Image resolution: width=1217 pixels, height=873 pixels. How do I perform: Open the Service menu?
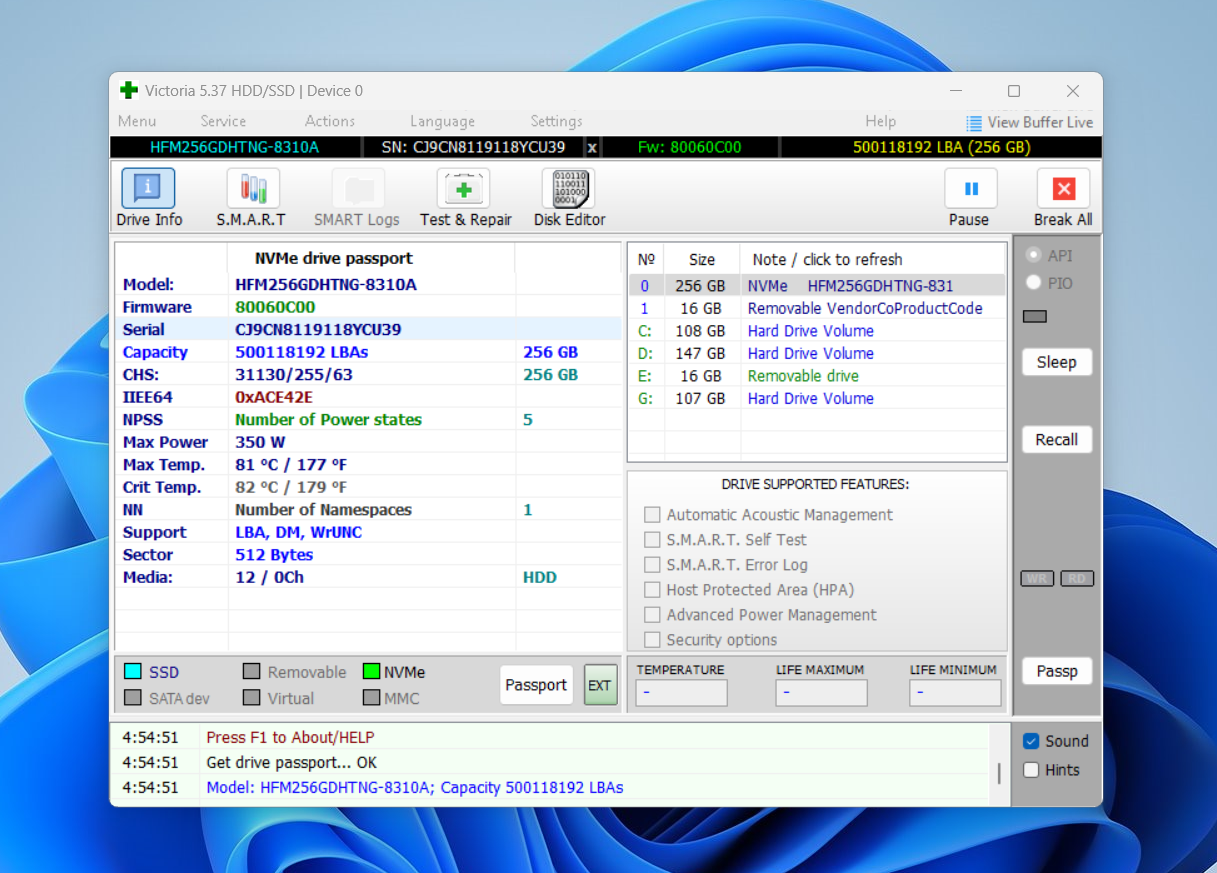223,121
